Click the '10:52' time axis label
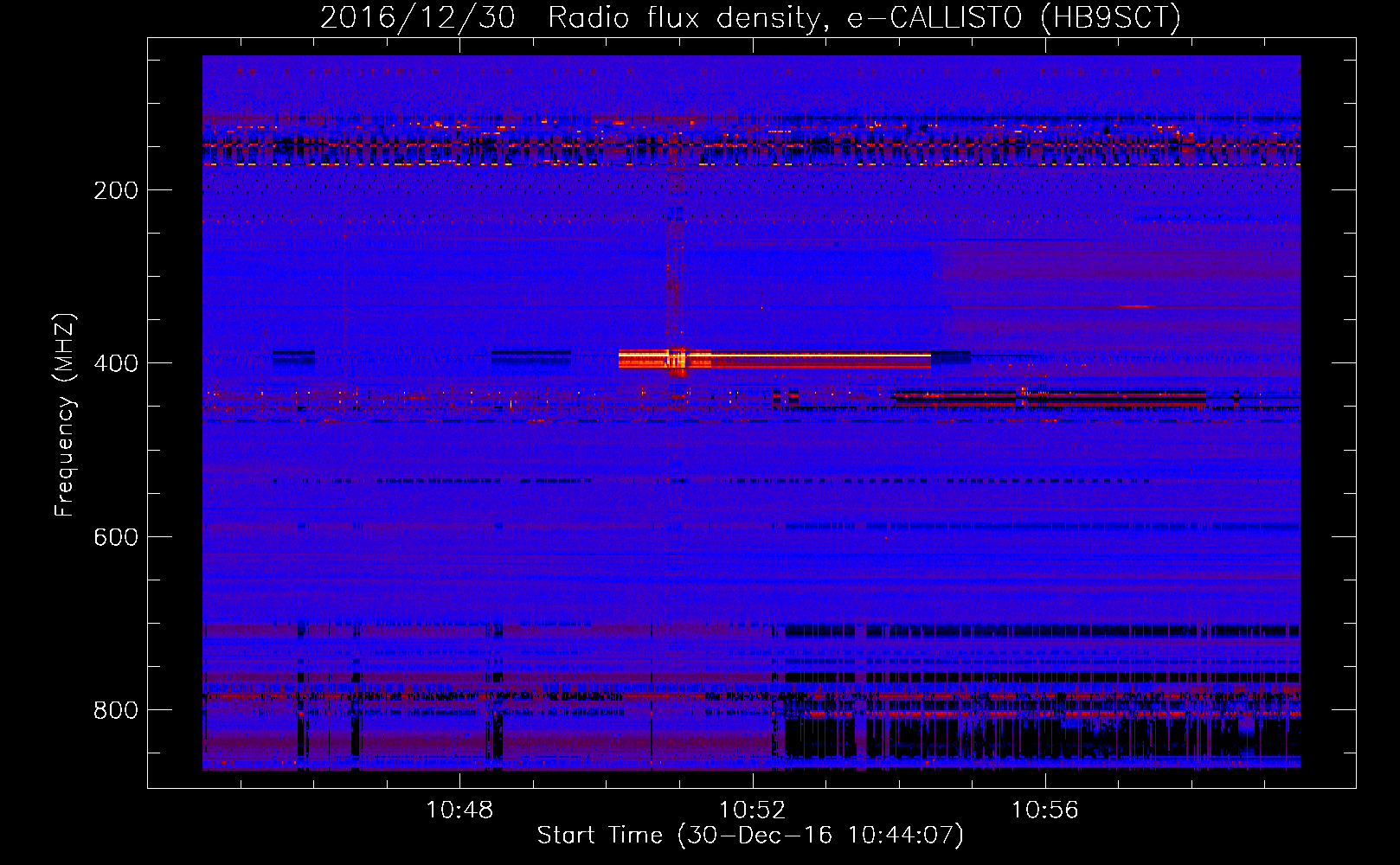This screenshot has width=1400, height=865. point(753,810)
